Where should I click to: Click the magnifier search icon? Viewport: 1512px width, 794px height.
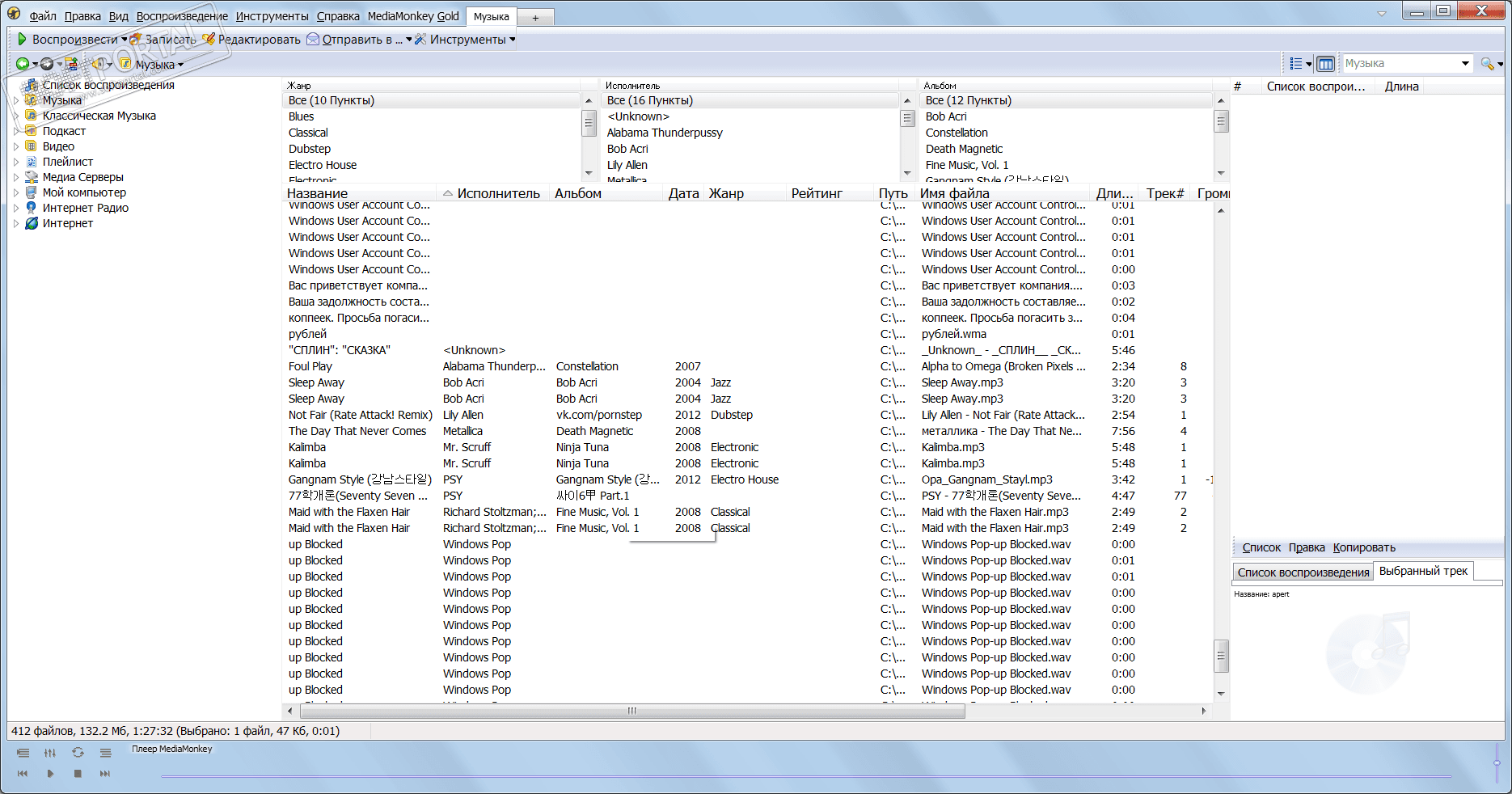(1487, 64)
